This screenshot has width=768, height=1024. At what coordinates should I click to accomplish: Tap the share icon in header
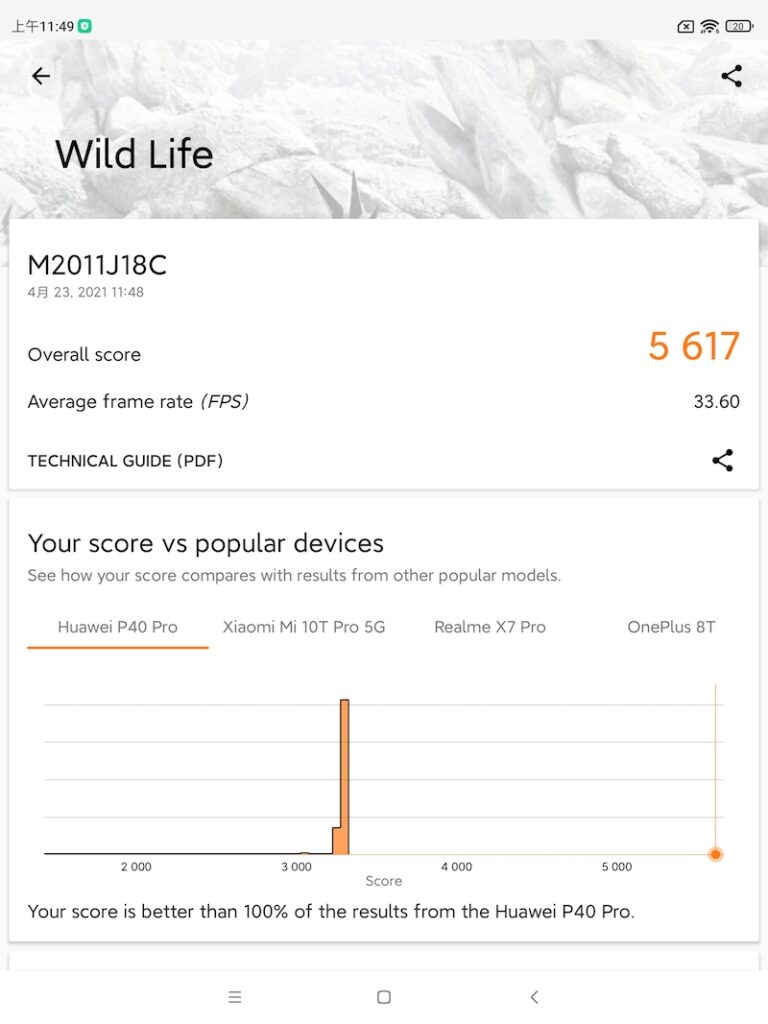coord(731,76)
